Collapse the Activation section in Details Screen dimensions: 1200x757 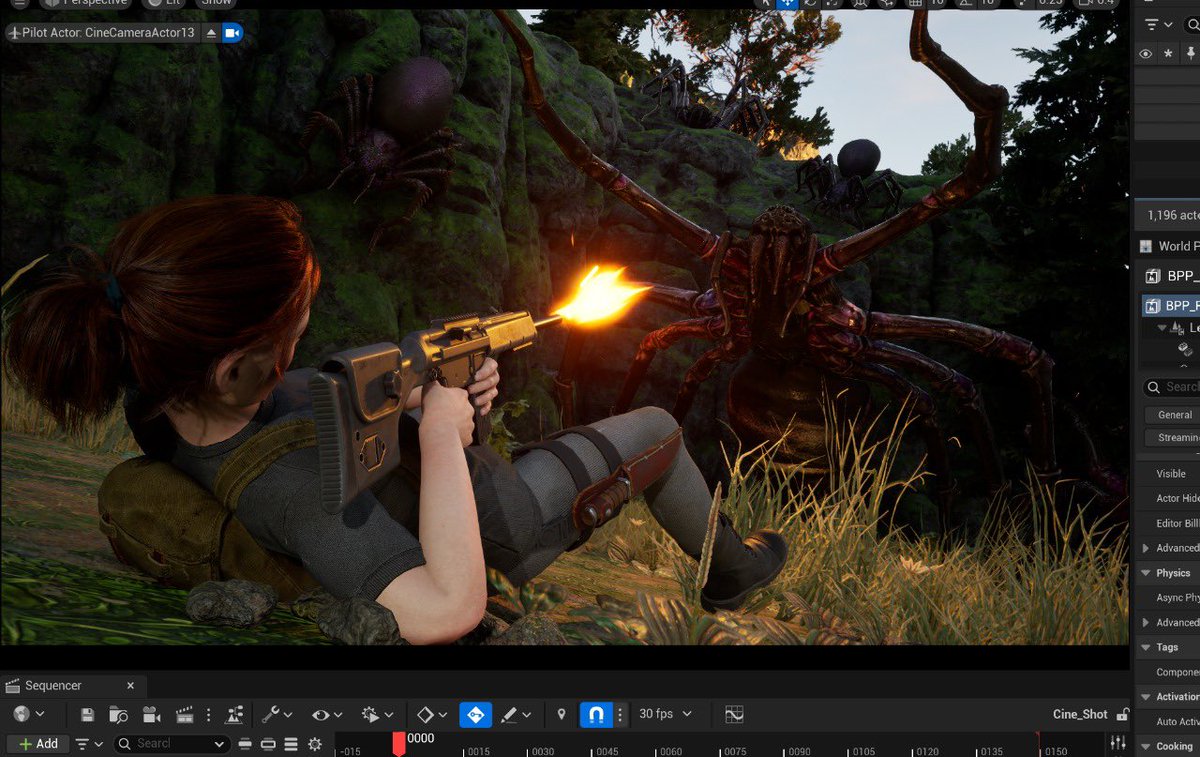(x=1146, y=696)
